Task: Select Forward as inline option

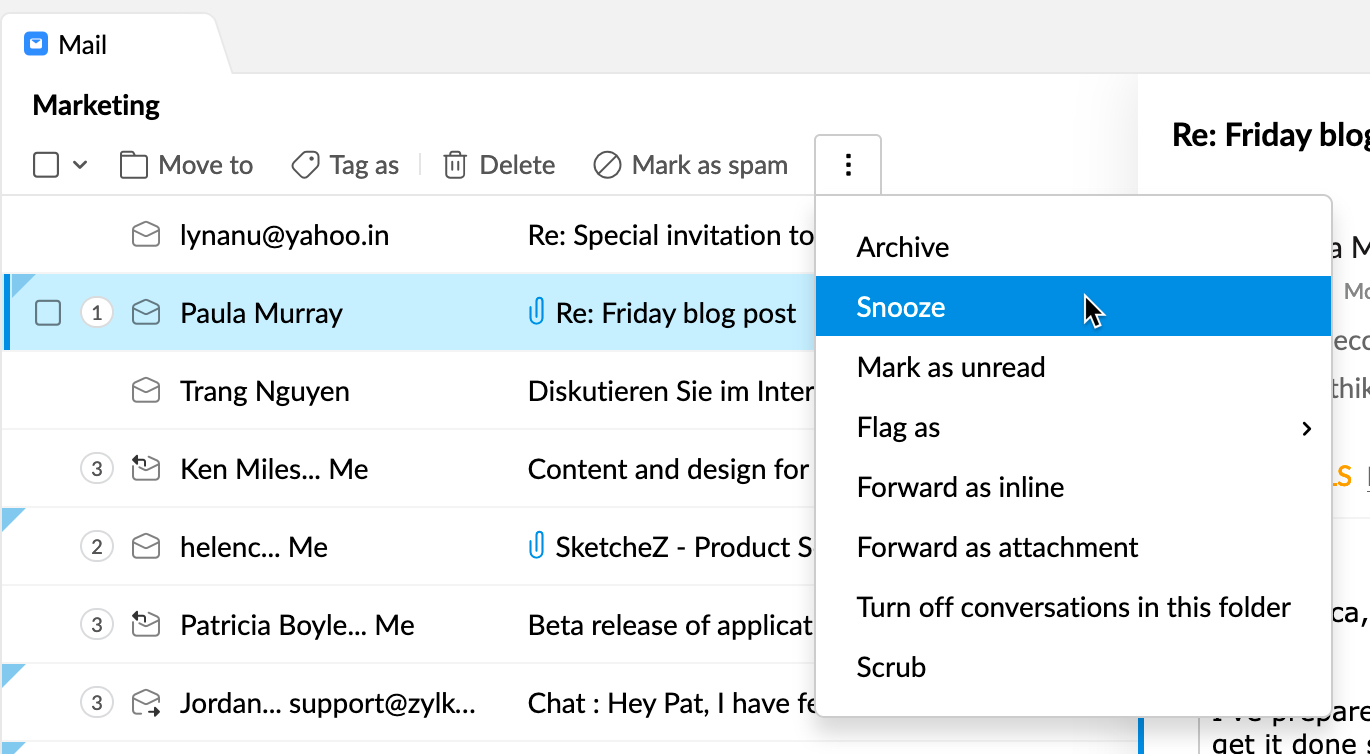Action: [1073, 487]
